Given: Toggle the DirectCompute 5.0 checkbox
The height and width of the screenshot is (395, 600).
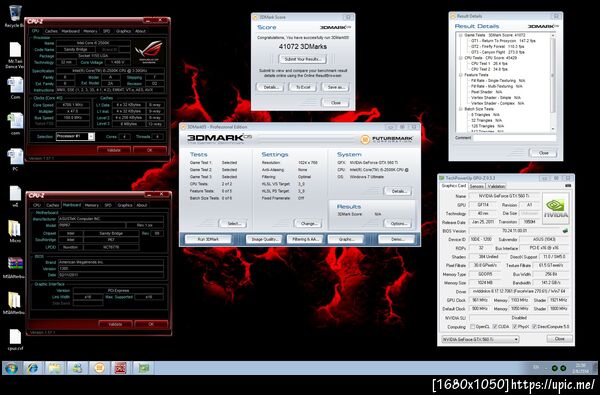Looking at the screenshot, I should coord(534,327).
